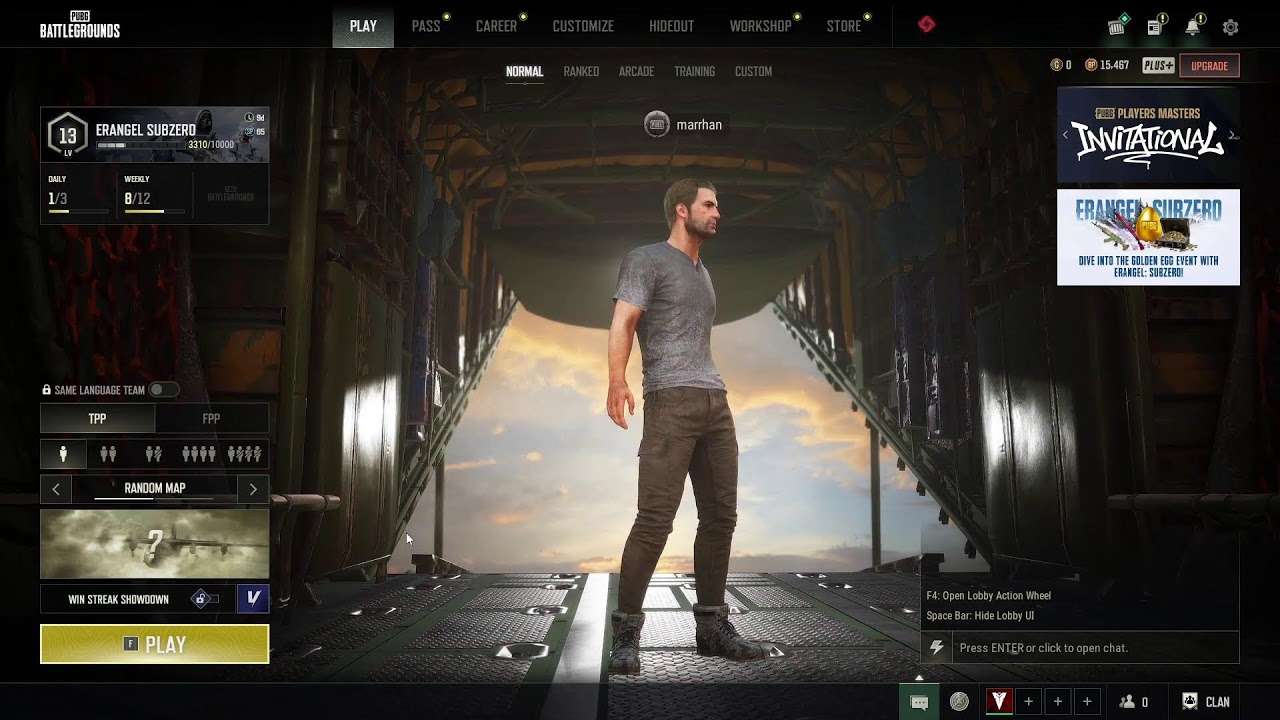Click the second empty plus team slot
This screenshot has height=720, width=1280.
[1058, 702]
